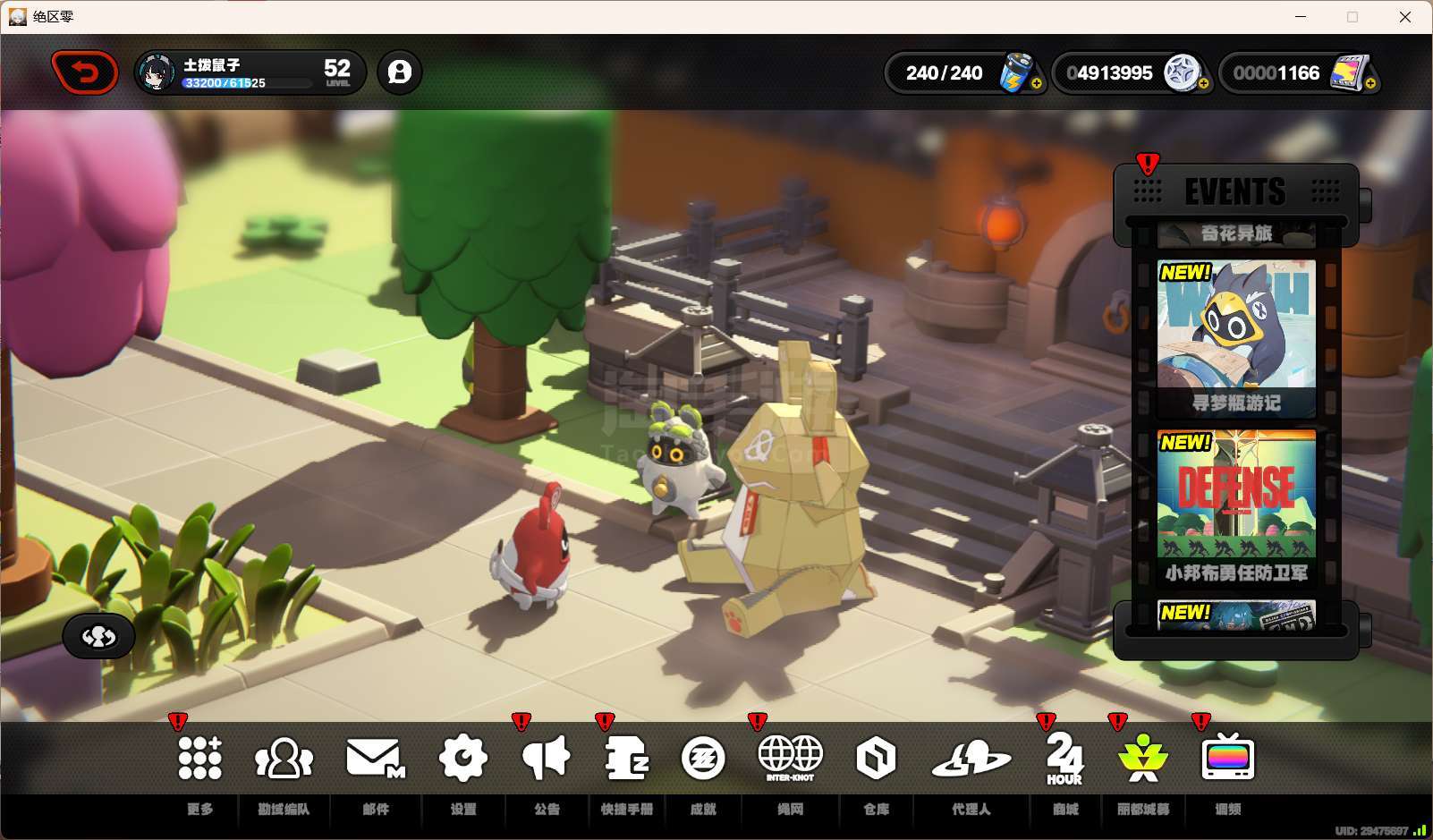Open the Inter-Knot globe icon
Viewport: 1433px width, 840px height.
[790, 757]
